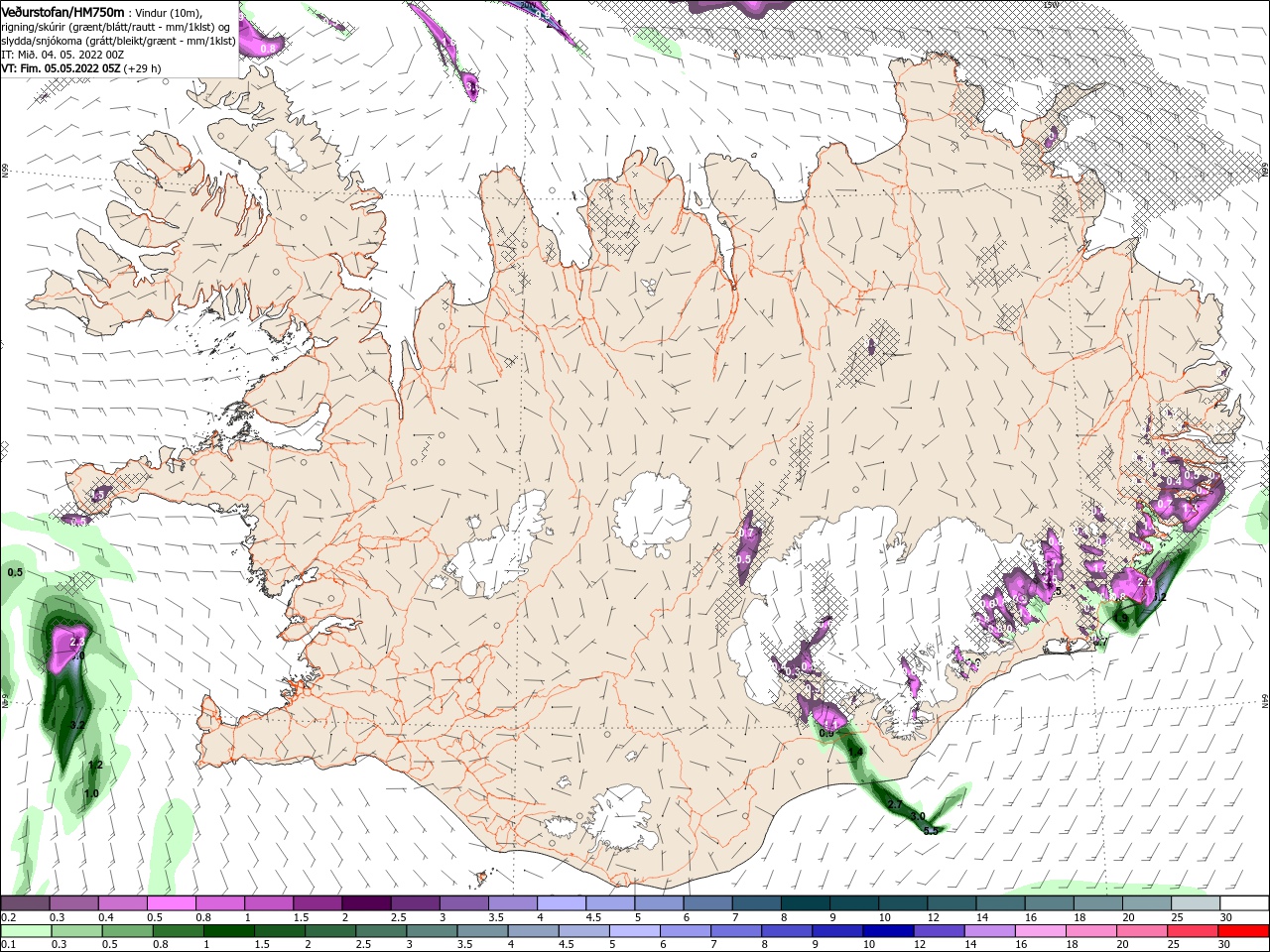Viewport: 1270px width, 952px height.
Task: Select the lower legend swatch for 0.3–0.5 mm
Action: [x=76, y=931]
